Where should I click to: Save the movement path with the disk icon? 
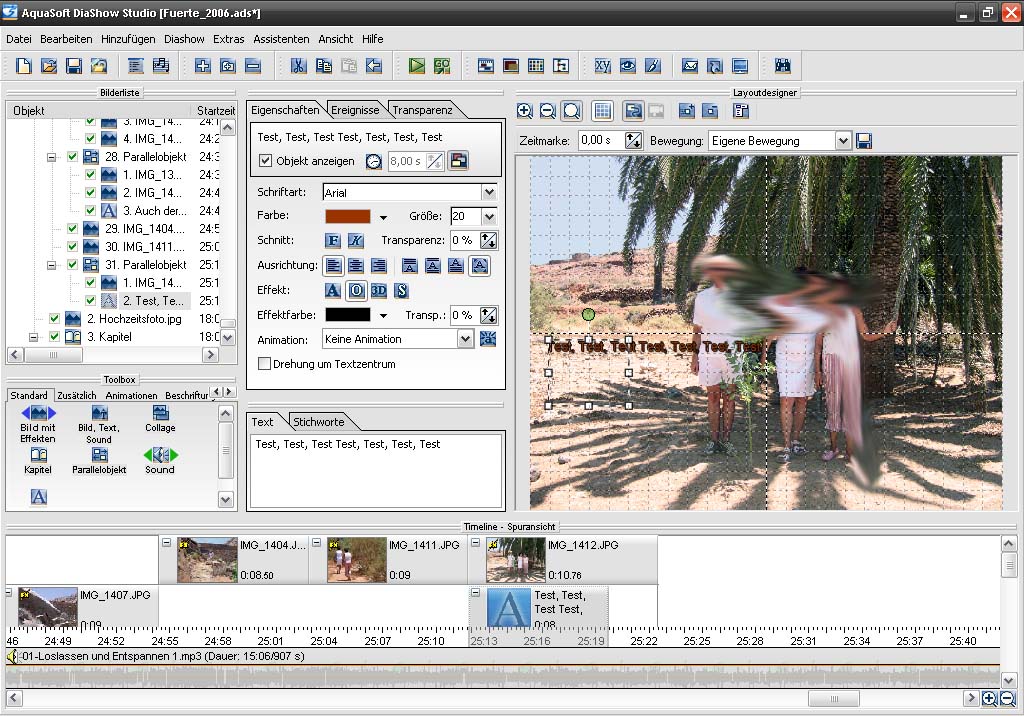click(x=864, y=141)
